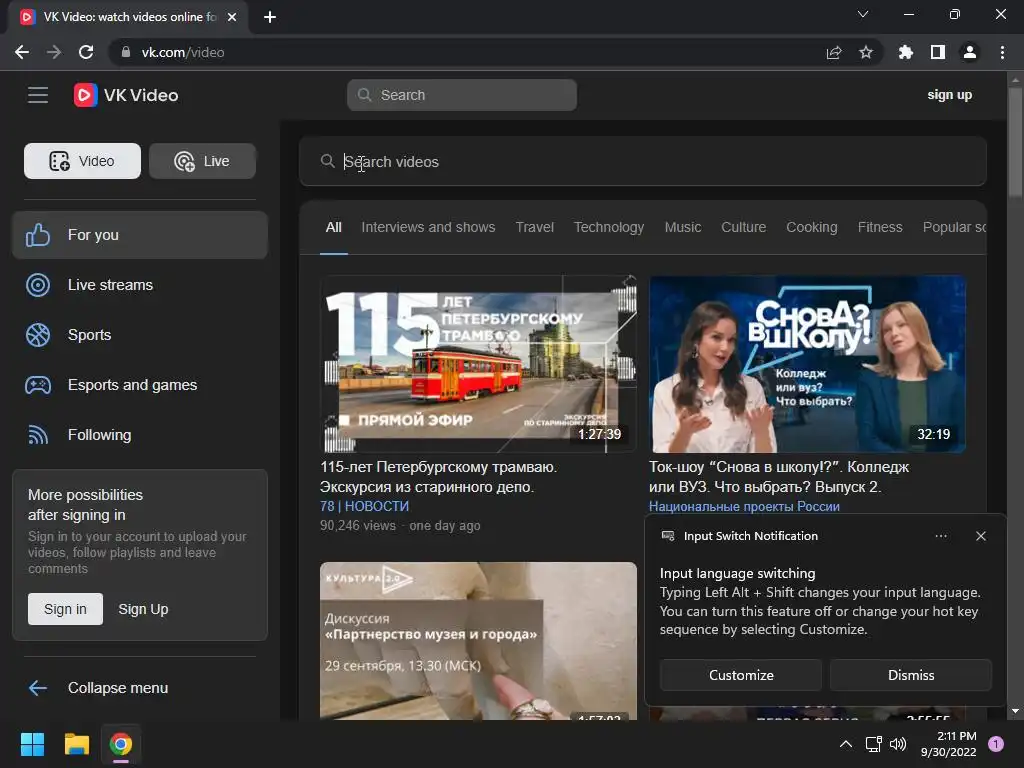The width and height of the screenshot is (1024, 768).
Task: Click the Chrome taskbar icon
Action: [121, 744]
